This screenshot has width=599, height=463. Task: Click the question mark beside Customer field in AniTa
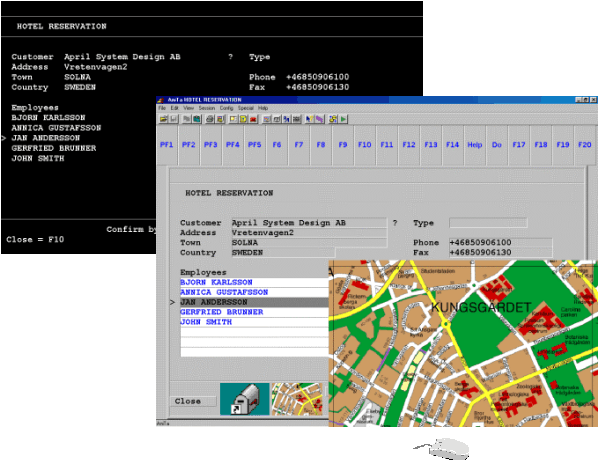pyautogui.click(x=395, y=223)
